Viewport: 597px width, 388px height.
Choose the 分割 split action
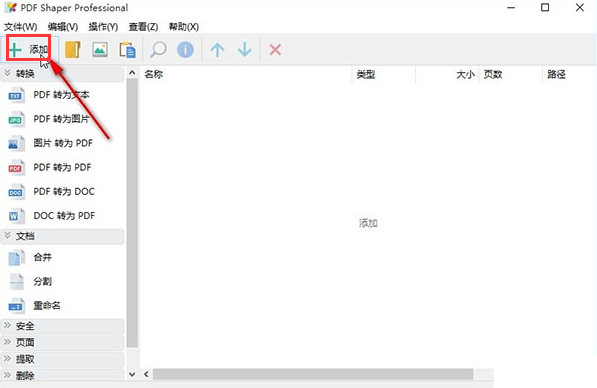click(x=42, y=281)
